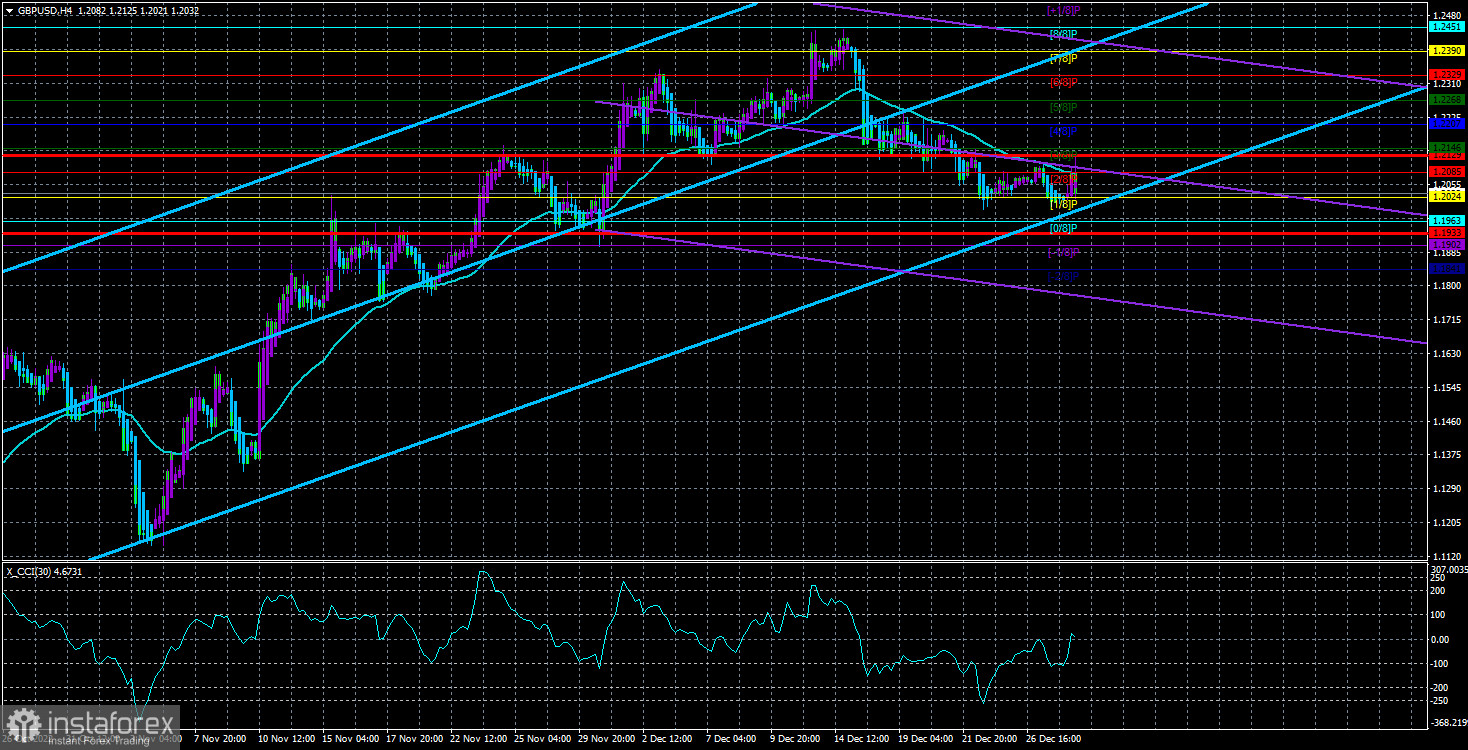Click the cyan 1.1963 price tag
1468x750 pixels.
(1447, 220)
